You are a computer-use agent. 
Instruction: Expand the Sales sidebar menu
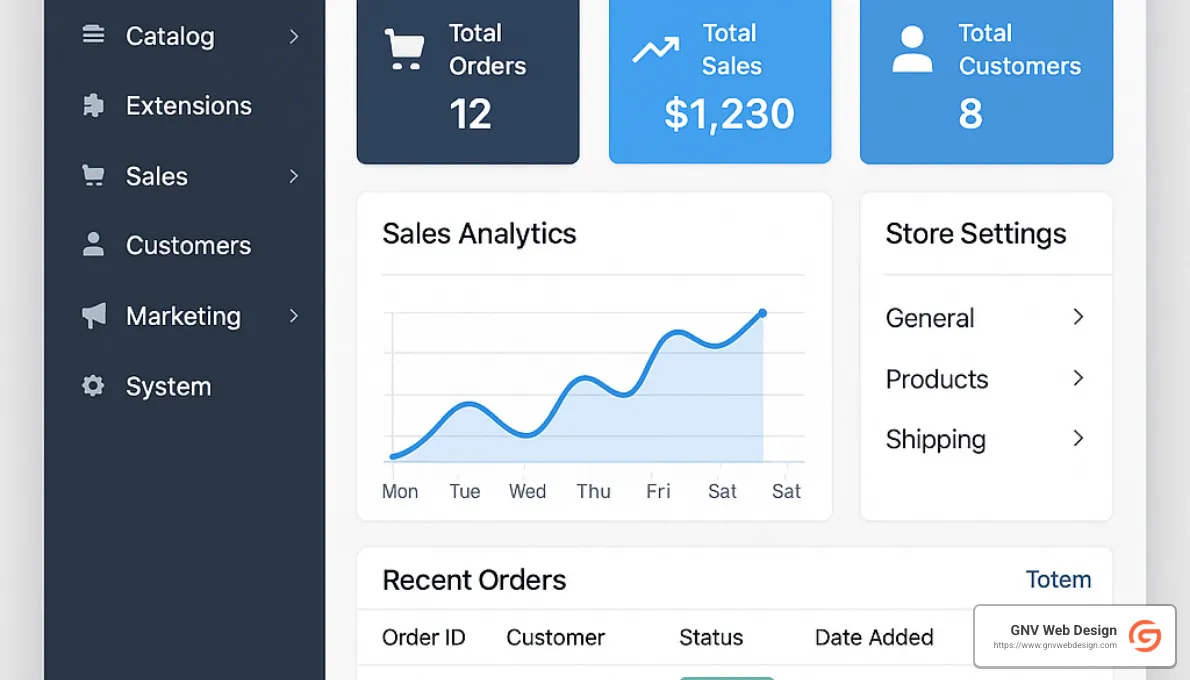(293, 176)
